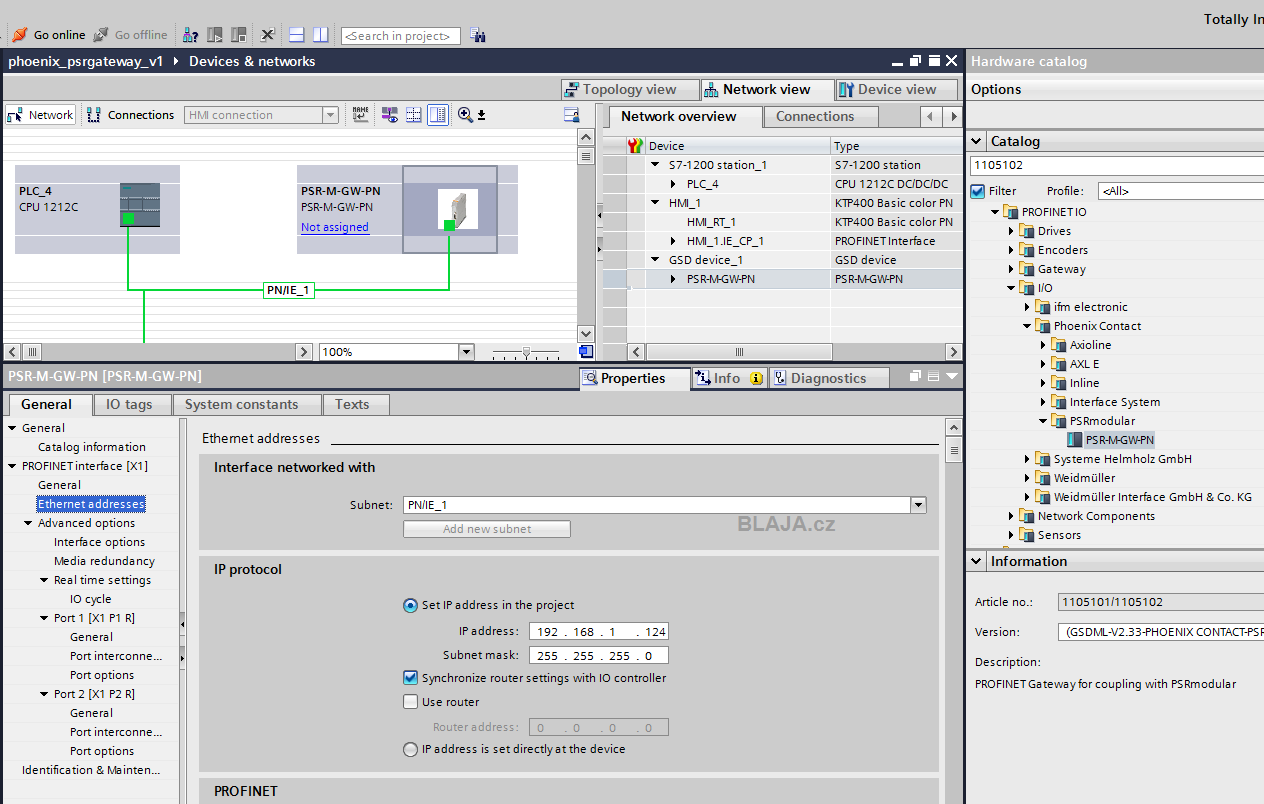Click the Search in project field

pos(401,36)
